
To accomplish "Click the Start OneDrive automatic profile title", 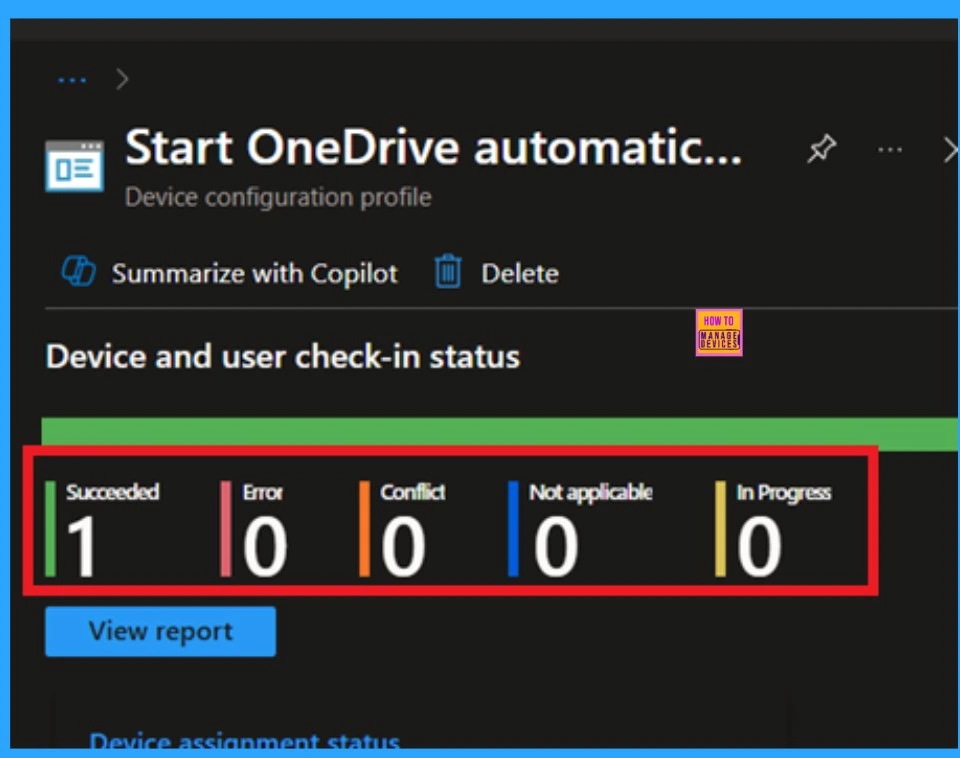I will pyautogui.click(x=433, y=149).
